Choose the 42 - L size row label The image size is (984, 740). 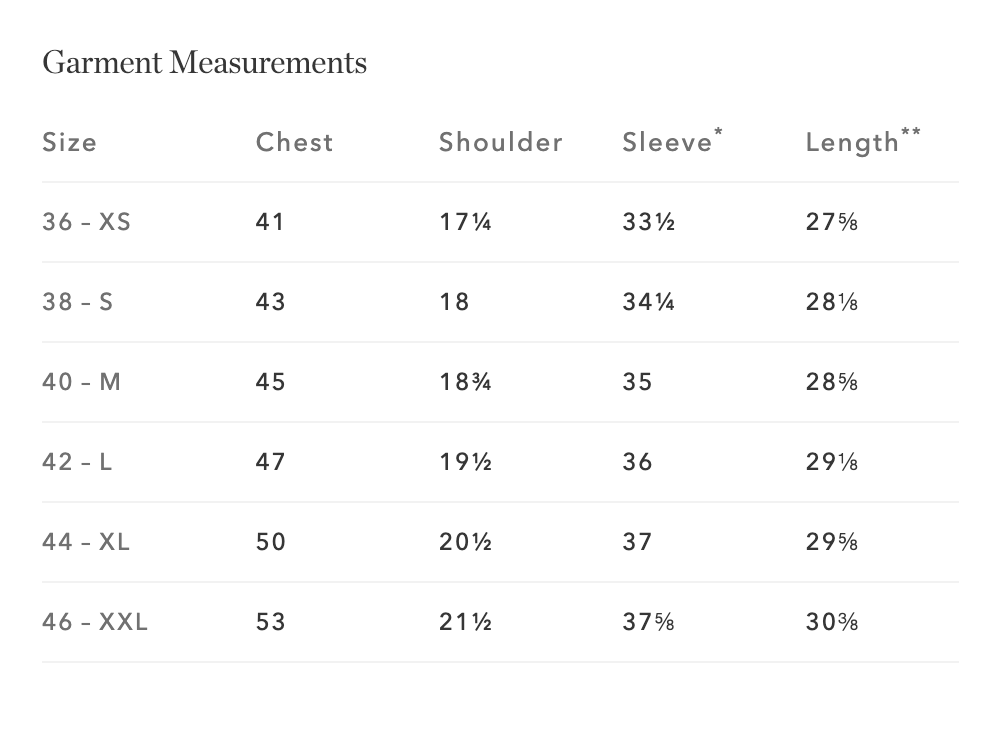click(77, 462)
